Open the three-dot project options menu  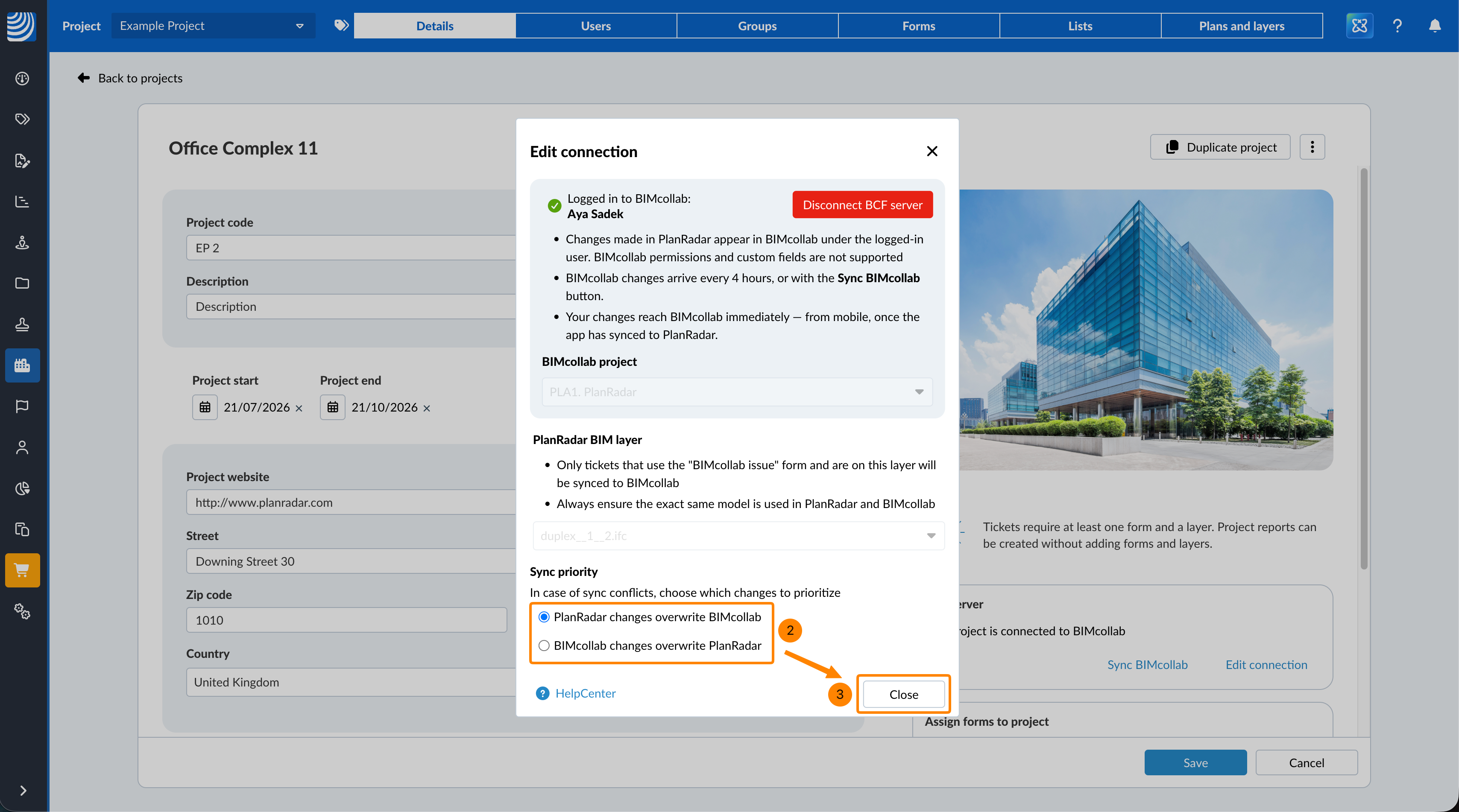[1313, 147]
